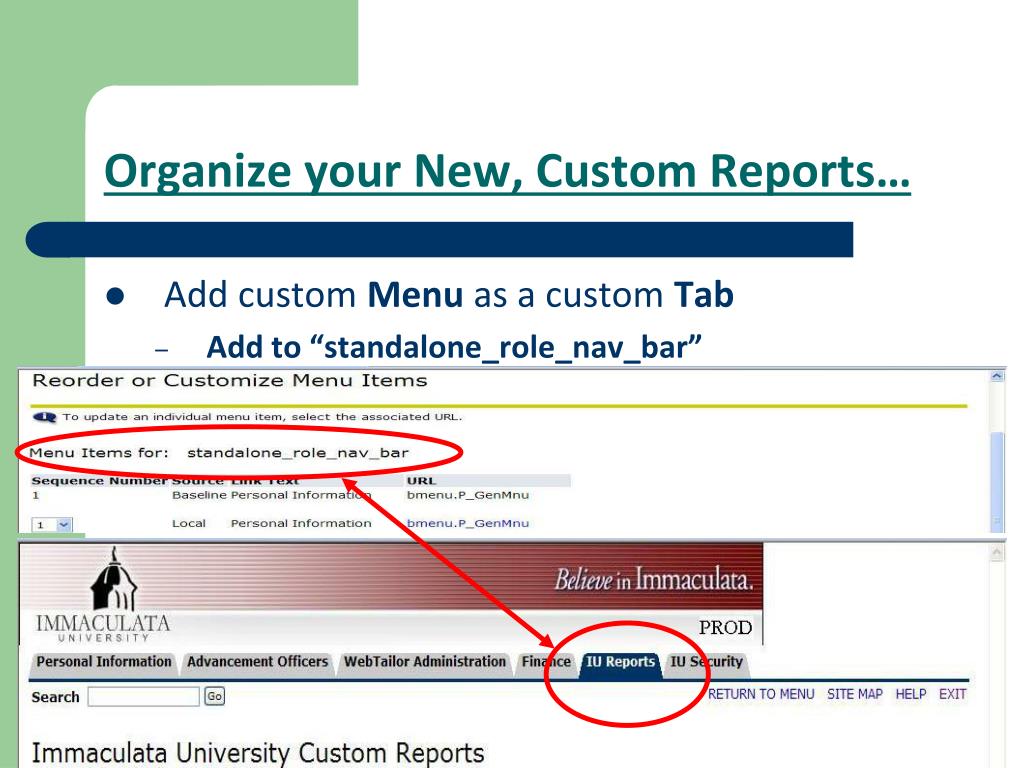Click the 'Sequence Number' column header
1024x768 pixels.
[x=99, y=481]
